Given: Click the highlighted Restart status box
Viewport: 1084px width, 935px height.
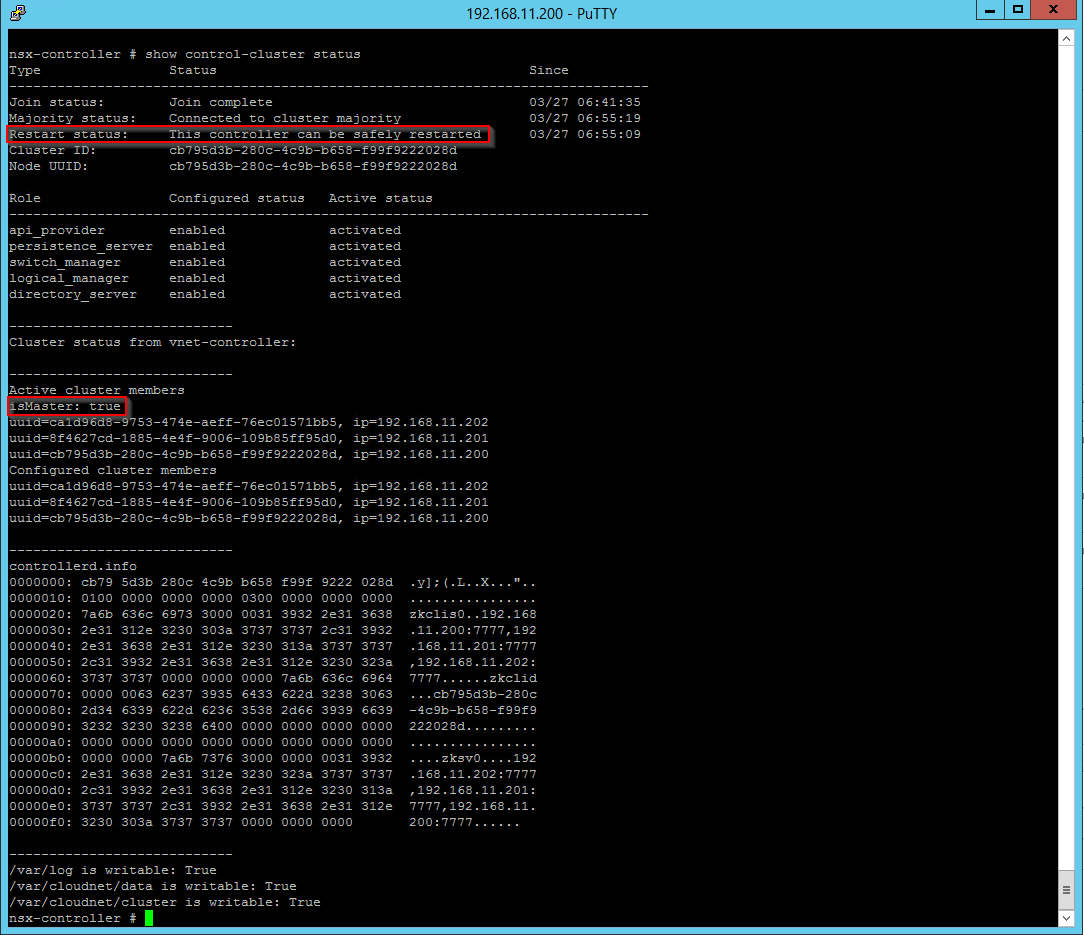Looking at the screenshot, I should point(245,134).
